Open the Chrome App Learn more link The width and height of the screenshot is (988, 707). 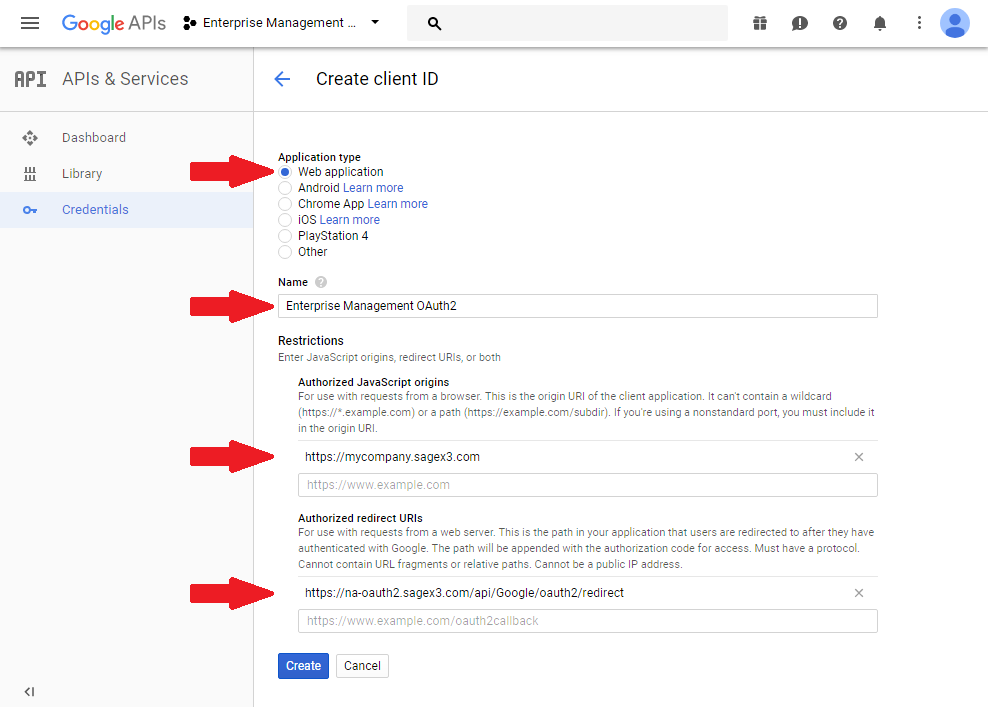397,203
